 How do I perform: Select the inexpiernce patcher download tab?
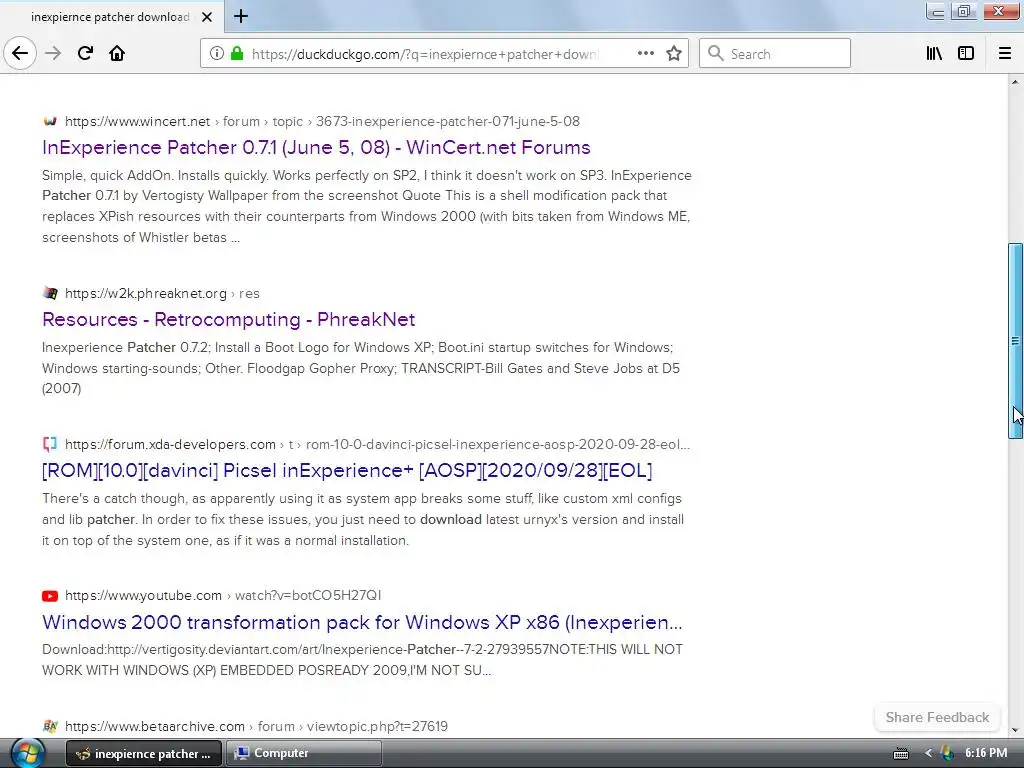111,17
